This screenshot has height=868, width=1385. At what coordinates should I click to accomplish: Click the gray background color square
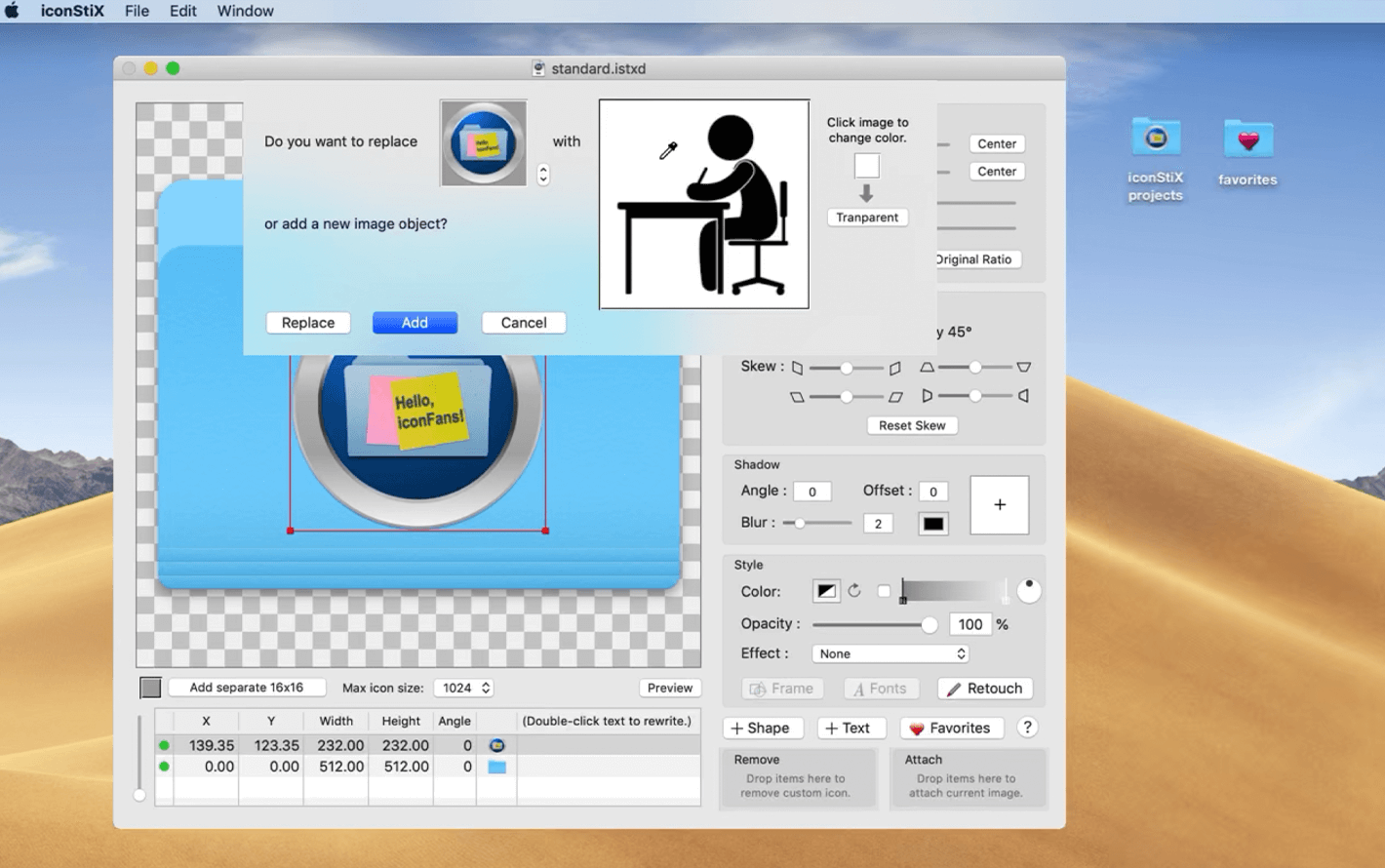point(150,688)
